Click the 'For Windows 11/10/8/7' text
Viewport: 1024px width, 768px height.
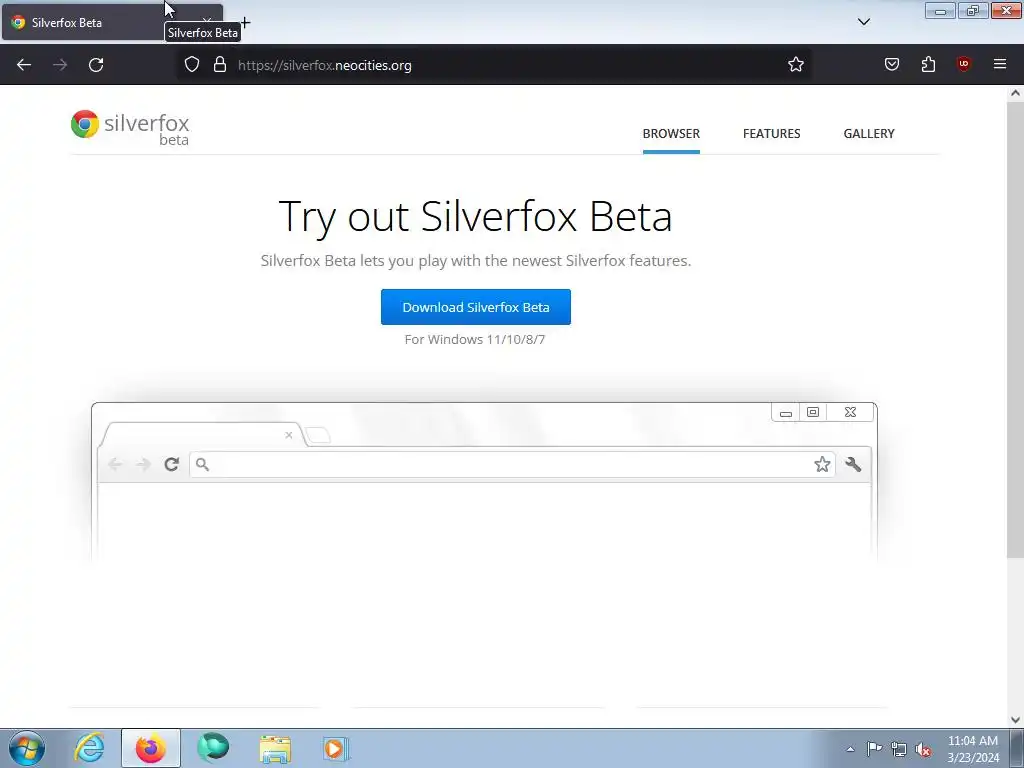pyautogui.click(x=475, y=340)
